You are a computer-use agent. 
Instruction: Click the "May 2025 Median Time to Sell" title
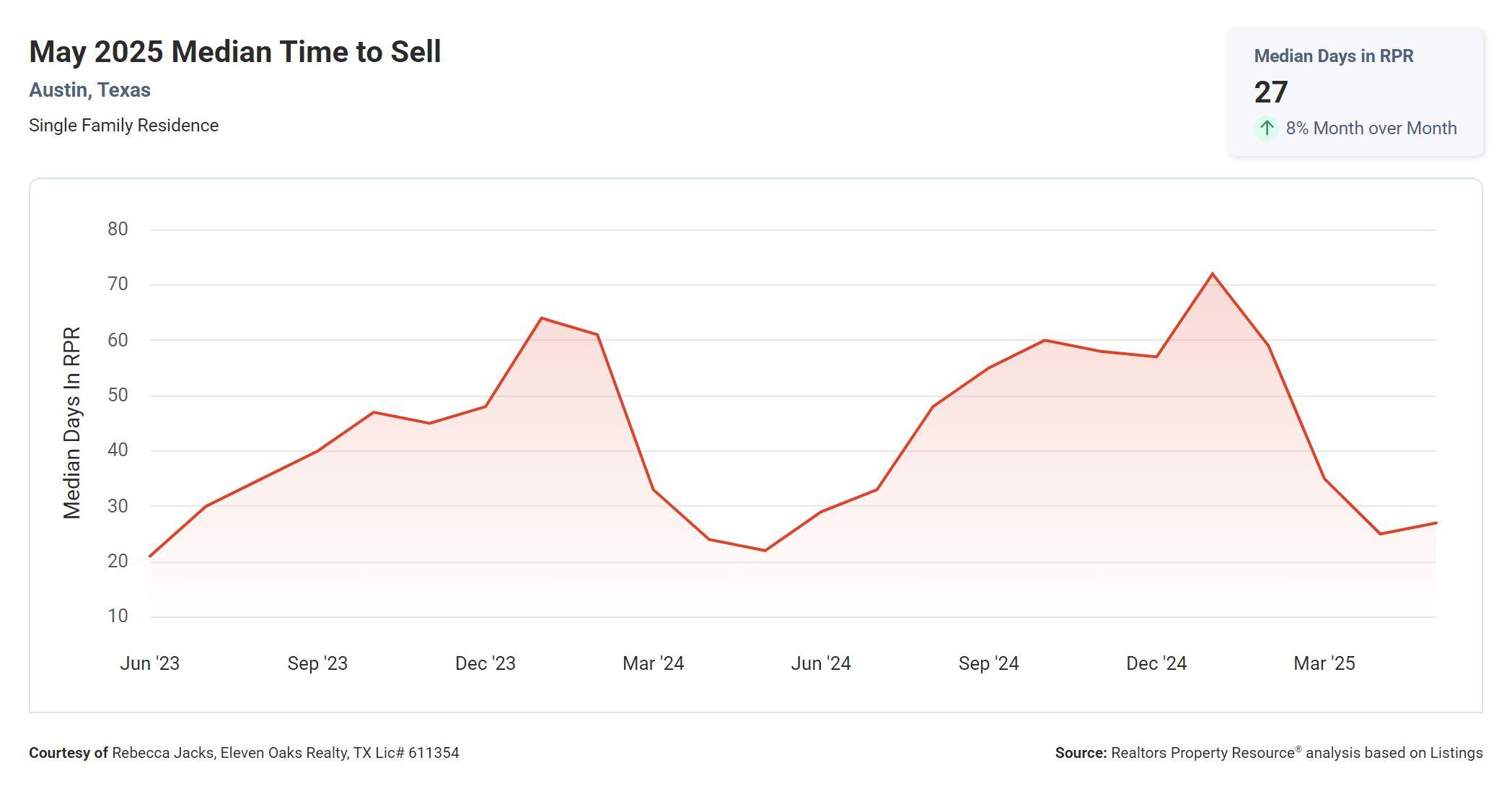234,52
